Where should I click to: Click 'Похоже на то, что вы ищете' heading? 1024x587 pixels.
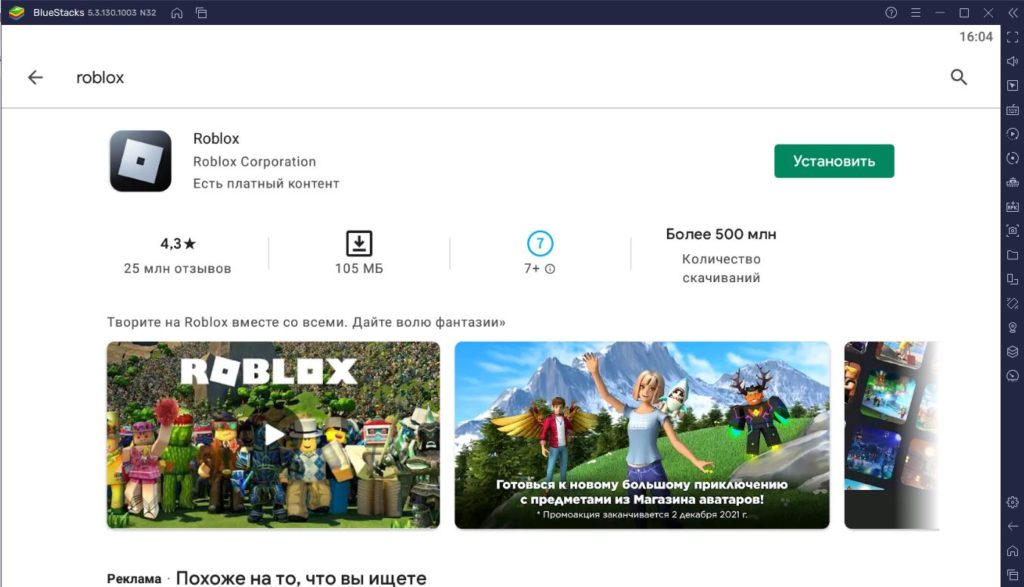301,578
